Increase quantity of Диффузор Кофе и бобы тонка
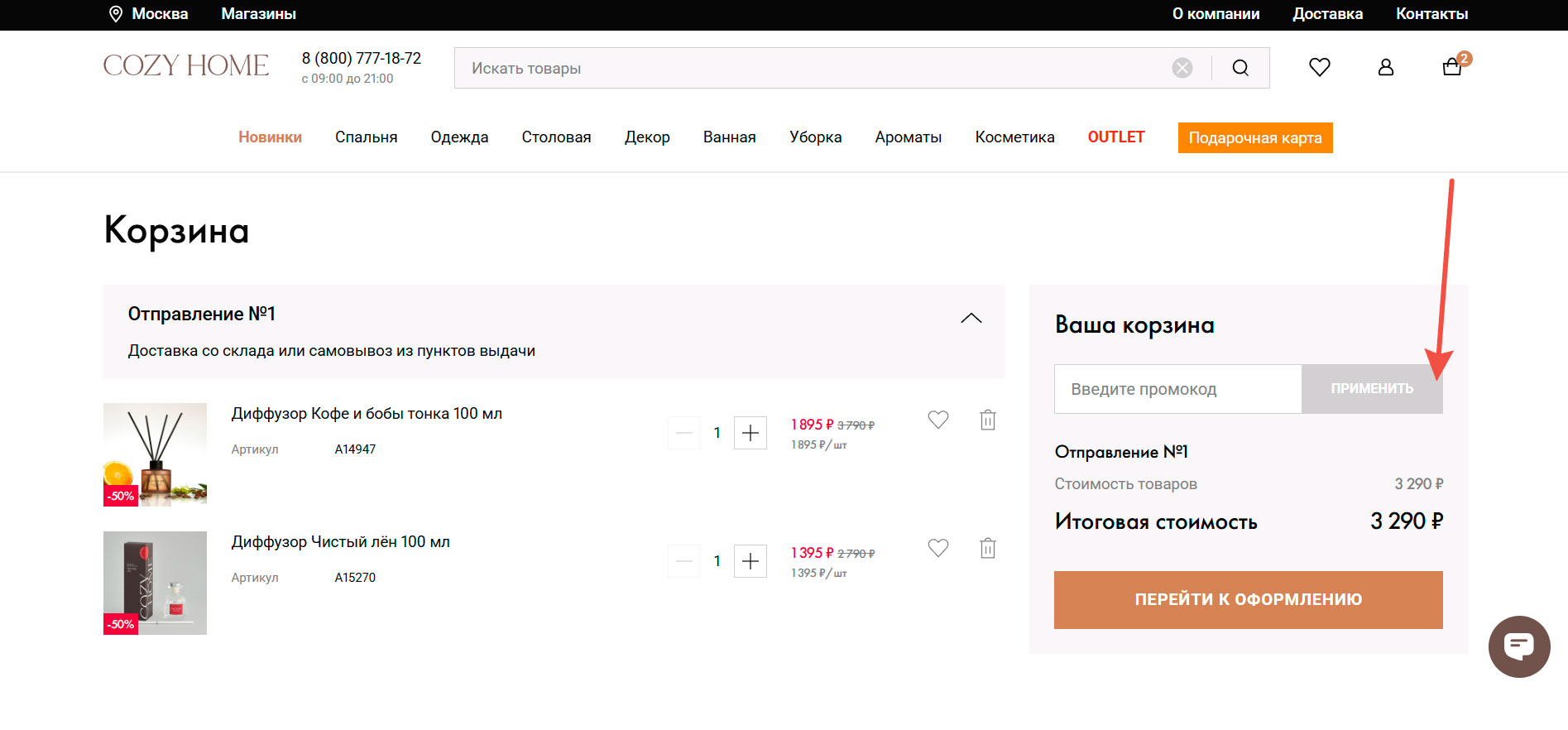 [x=750, y=433]
